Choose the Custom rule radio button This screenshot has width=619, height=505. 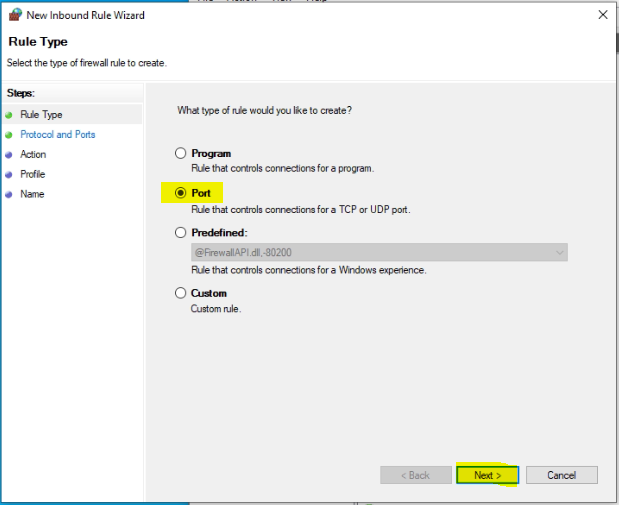tap(180, 293)
